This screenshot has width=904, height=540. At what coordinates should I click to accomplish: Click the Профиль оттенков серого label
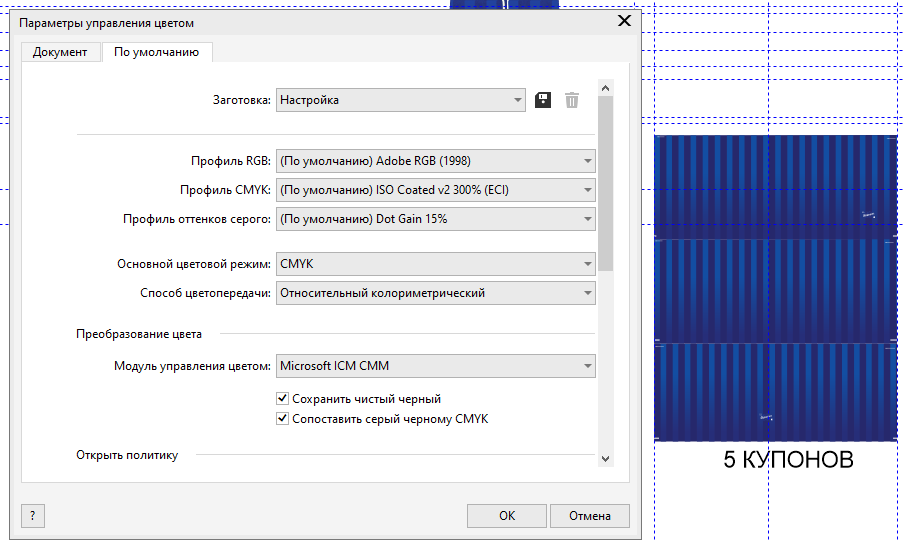pos(197,219)
